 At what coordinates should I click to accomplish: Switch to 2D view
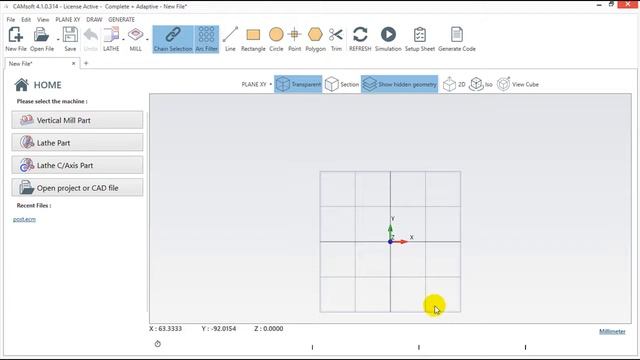pyautogui.click(x=454, y=84)
